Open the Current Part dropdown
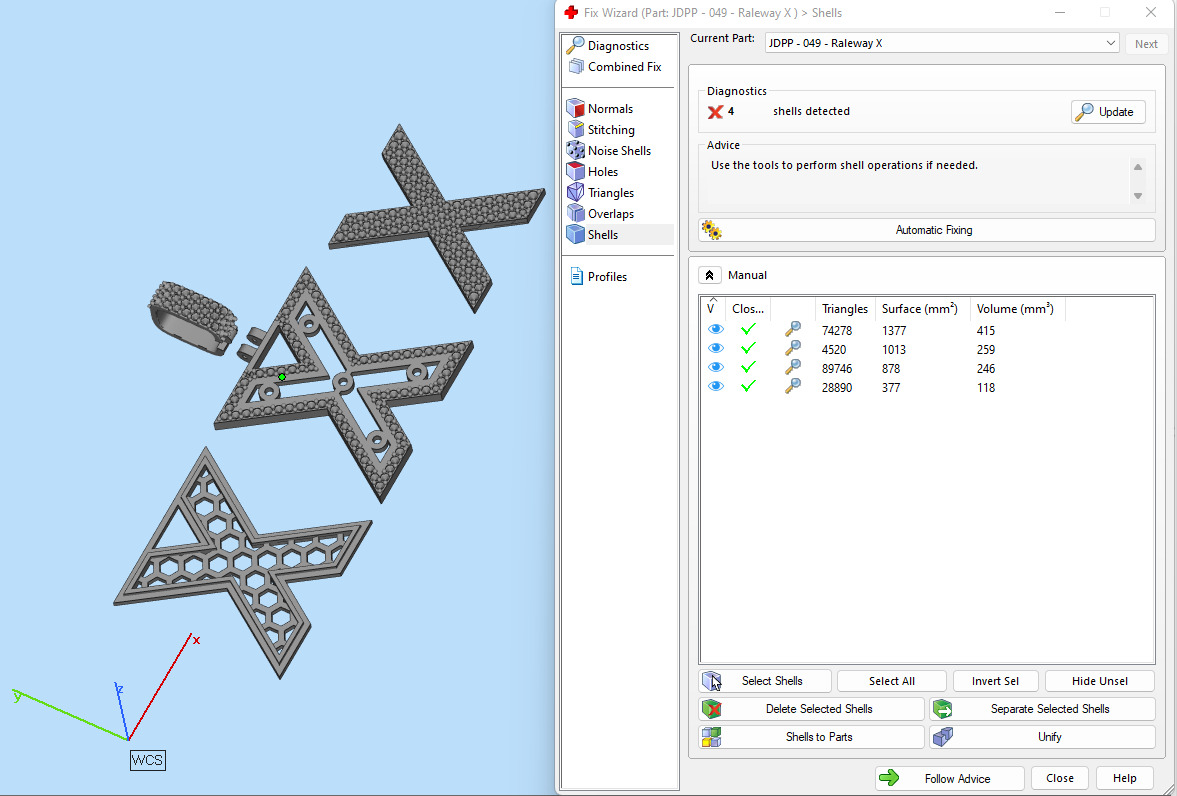 (942, 44)
